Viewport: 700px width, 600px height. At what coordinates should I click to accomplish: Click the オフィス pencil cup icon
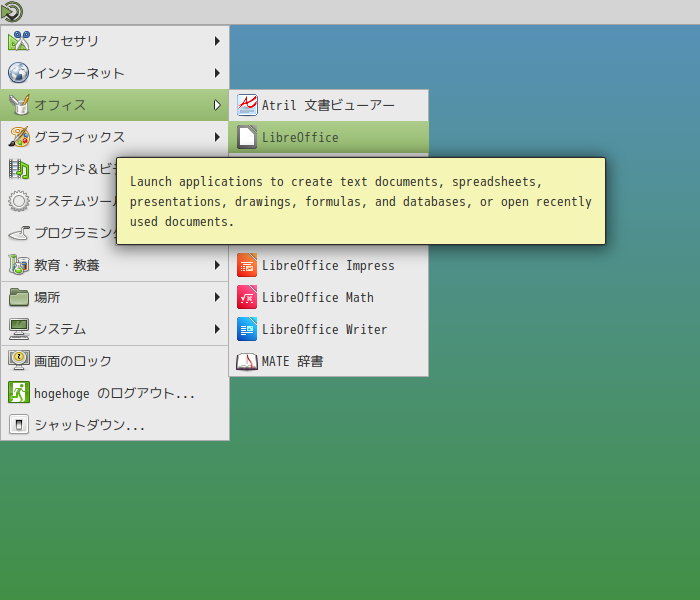19,105
